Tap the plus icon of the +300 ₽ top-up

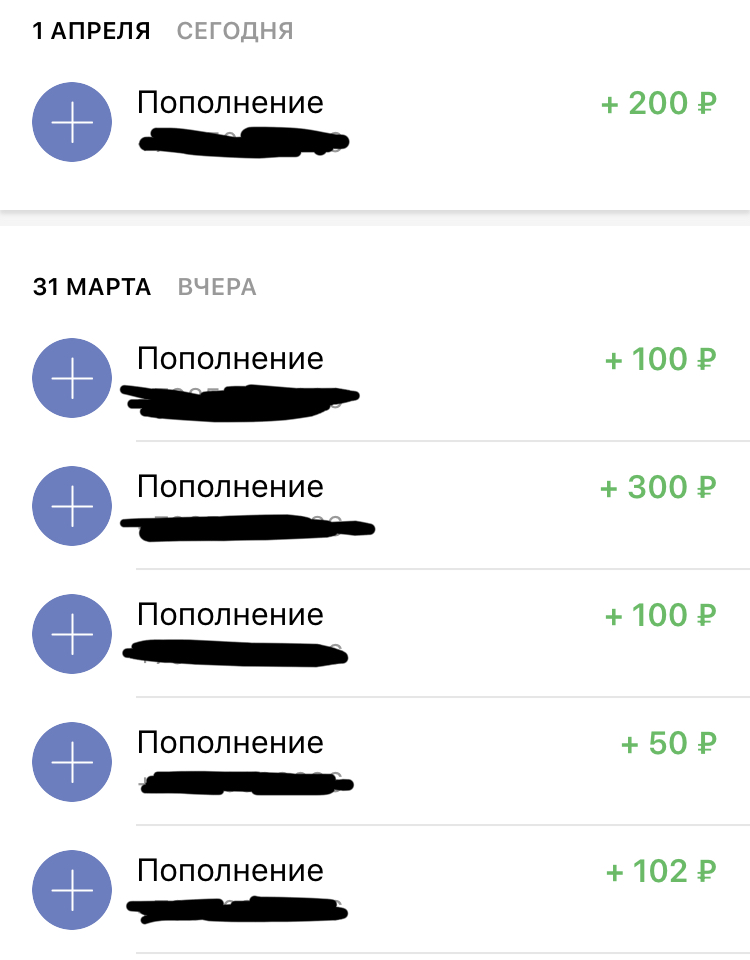pos(72,507)
